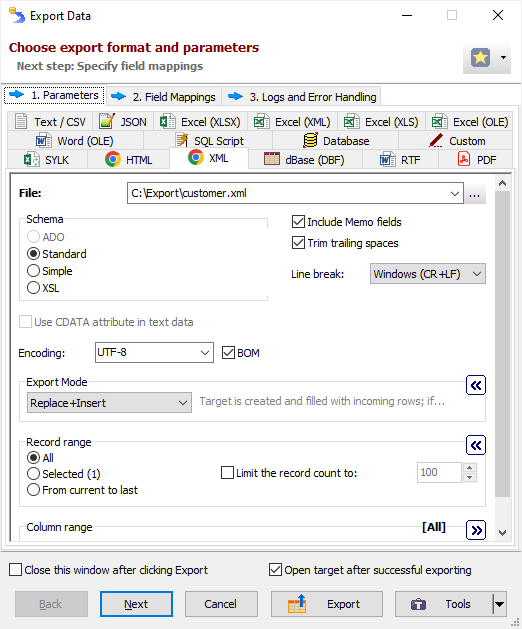
Task: Open the Encoding UTF-8 dropdown
Action: 154,353
